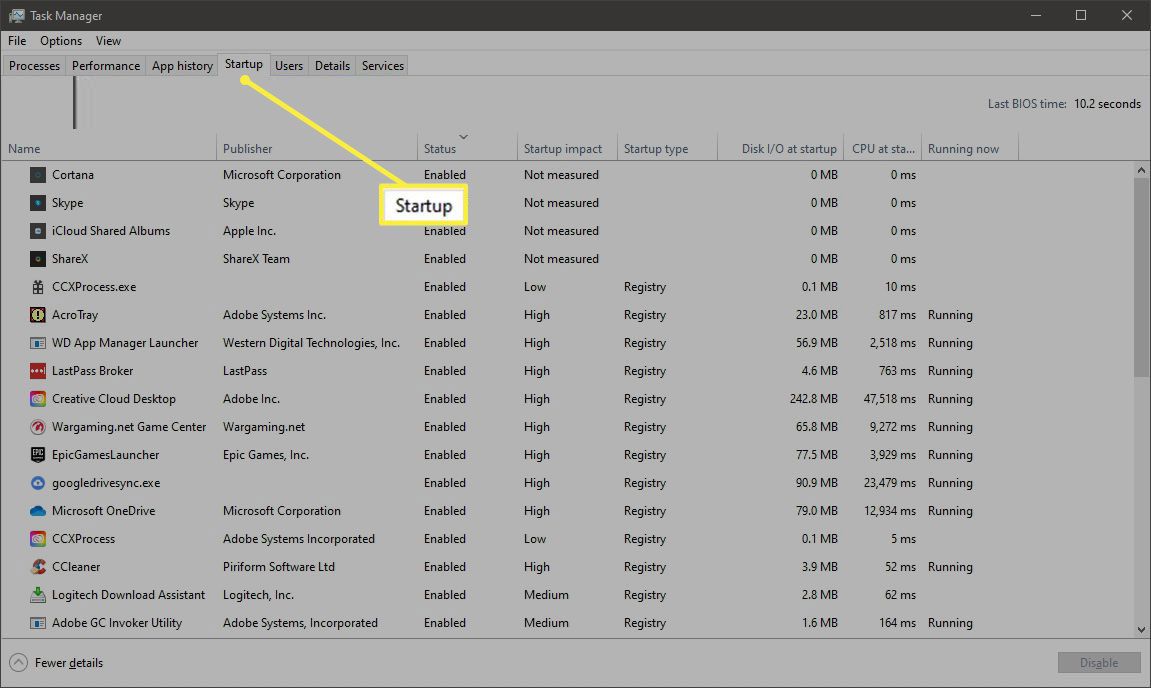Click the Adobe GC Invoker Utility icon
Screen dimensions: 1151x688
click(37, 623)
